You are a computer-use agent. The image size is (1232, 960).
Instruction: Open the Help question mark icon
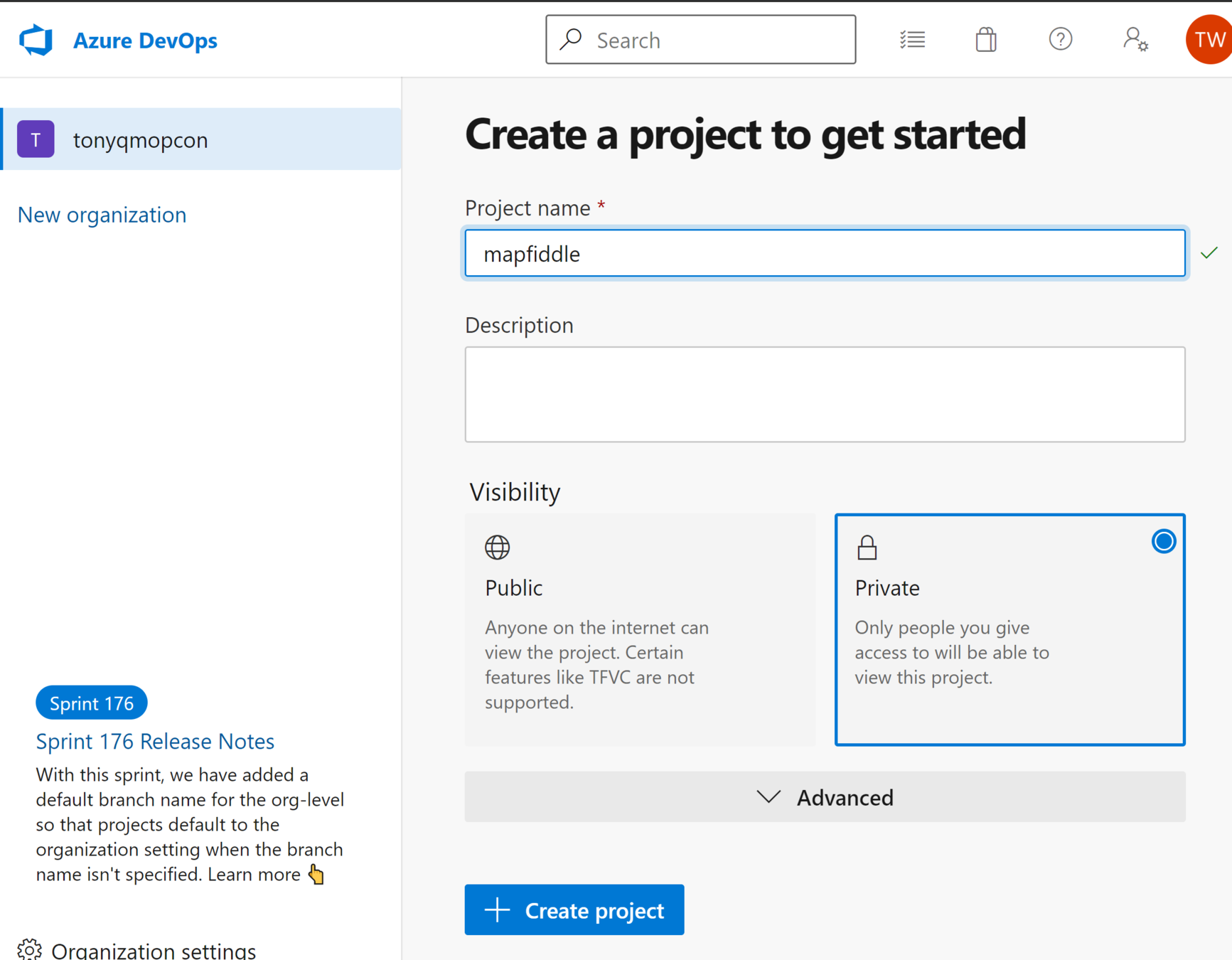(1060, 39)
